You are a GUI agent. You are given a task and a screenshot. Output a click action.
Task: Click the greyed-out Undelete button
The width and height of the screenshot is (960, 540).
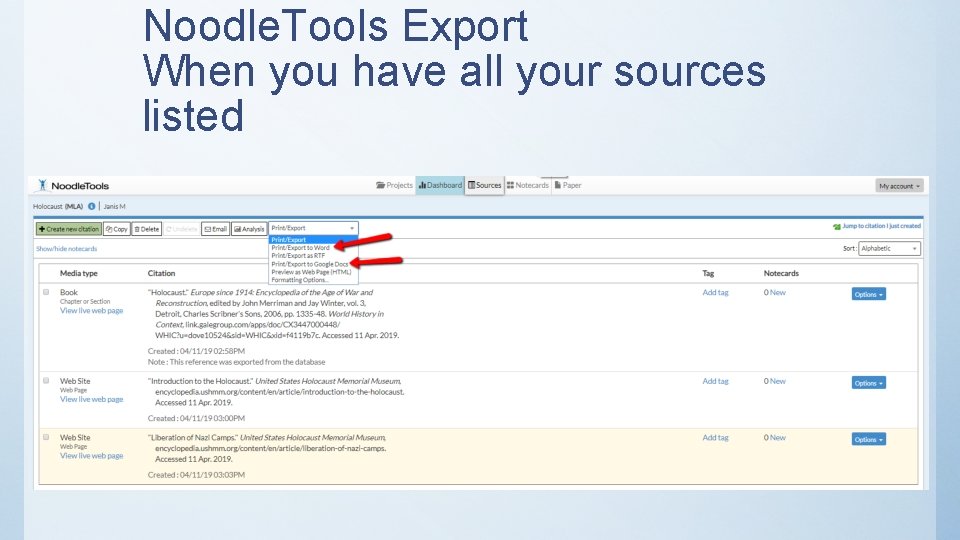182,229
